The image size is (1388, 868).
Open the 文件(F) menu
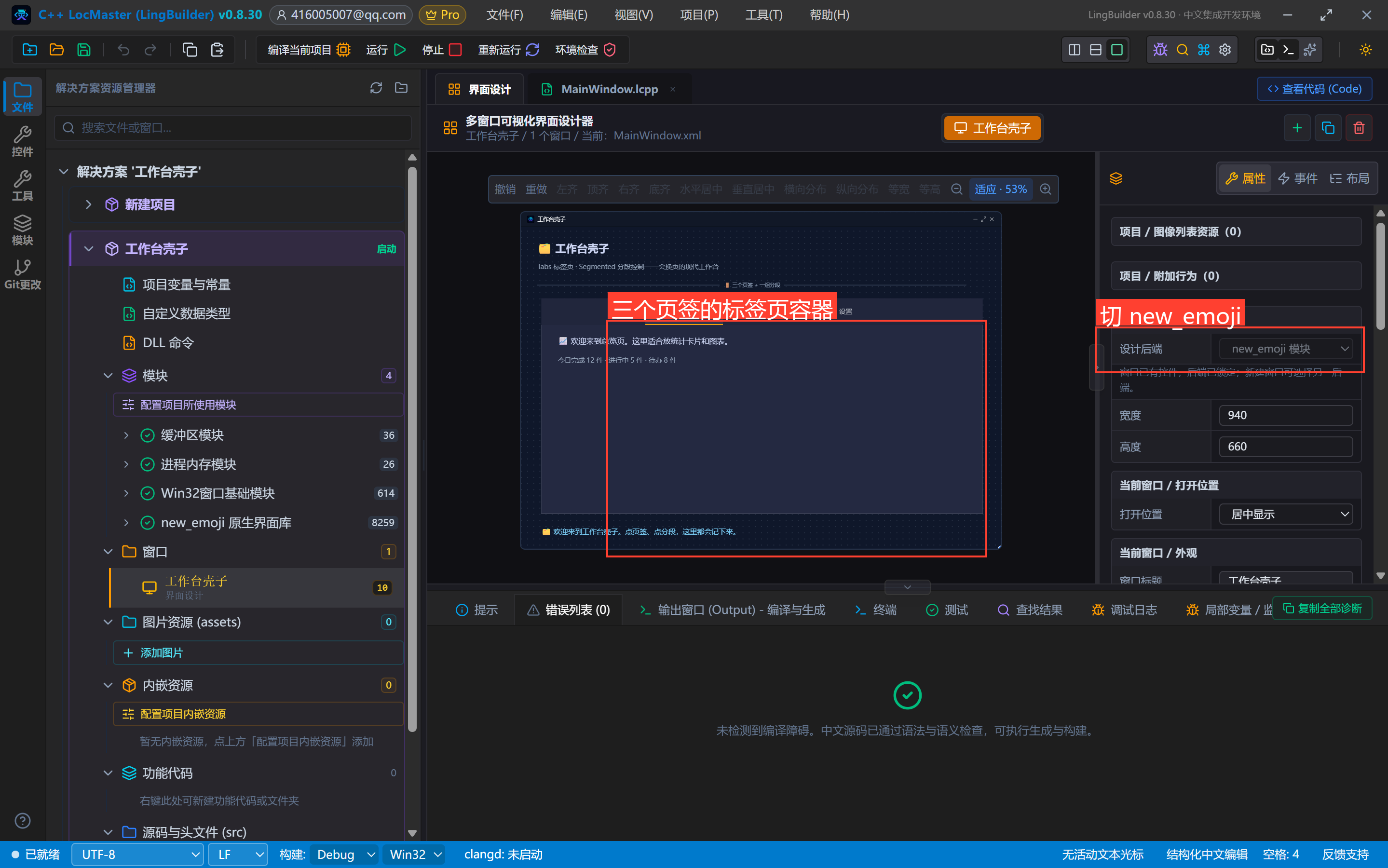(x=504, y=15)
